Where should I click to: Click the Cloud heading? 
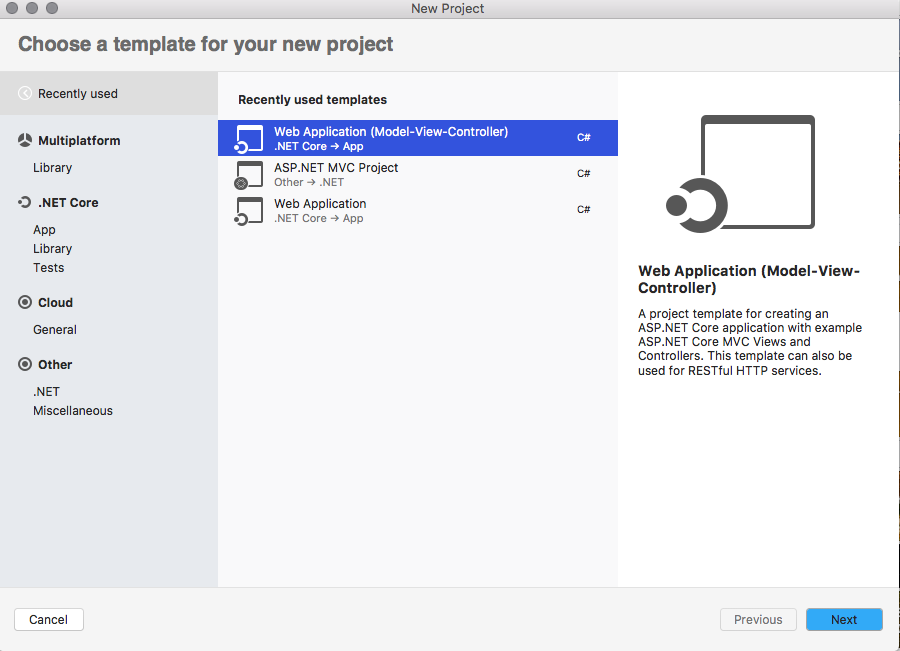55,303
